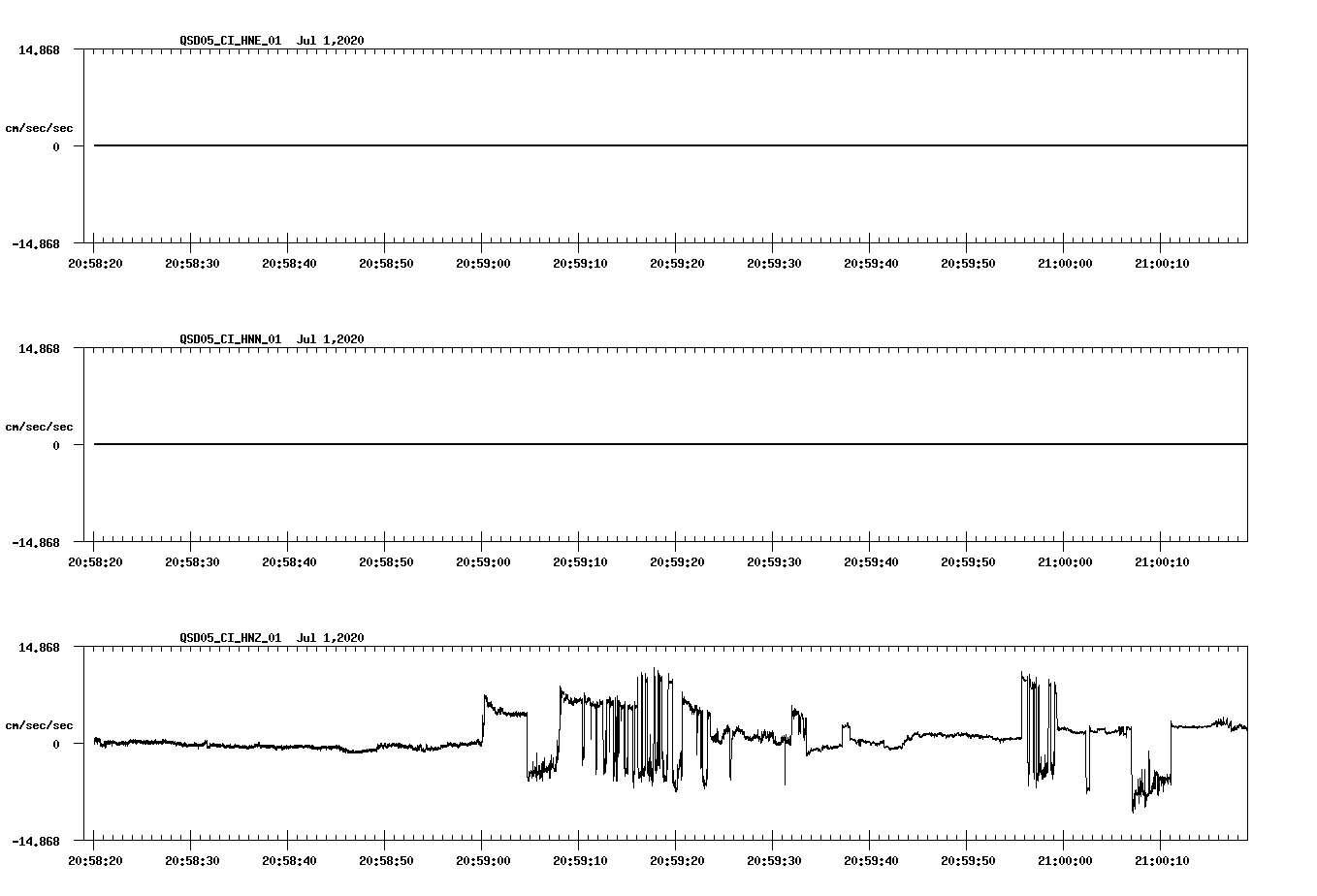Click the 20:59:00 time label under HNE plot

tap(483, 263)
